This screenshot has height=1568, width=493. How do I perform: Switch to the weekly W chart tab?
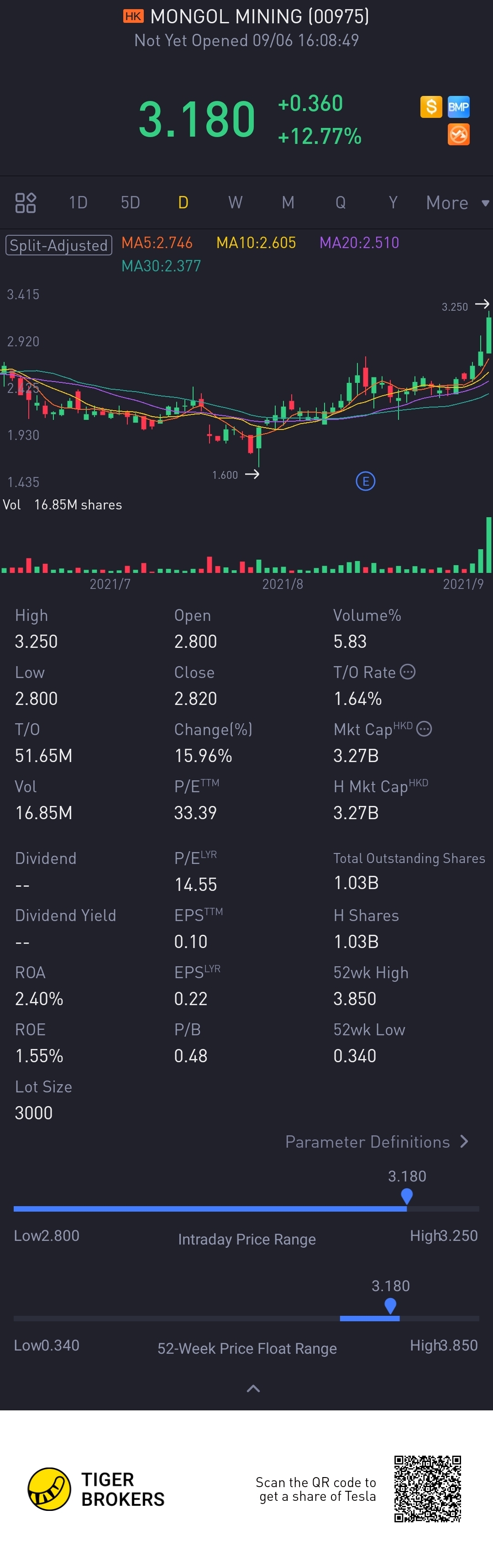pyautogui.click(x=235, y=203)
